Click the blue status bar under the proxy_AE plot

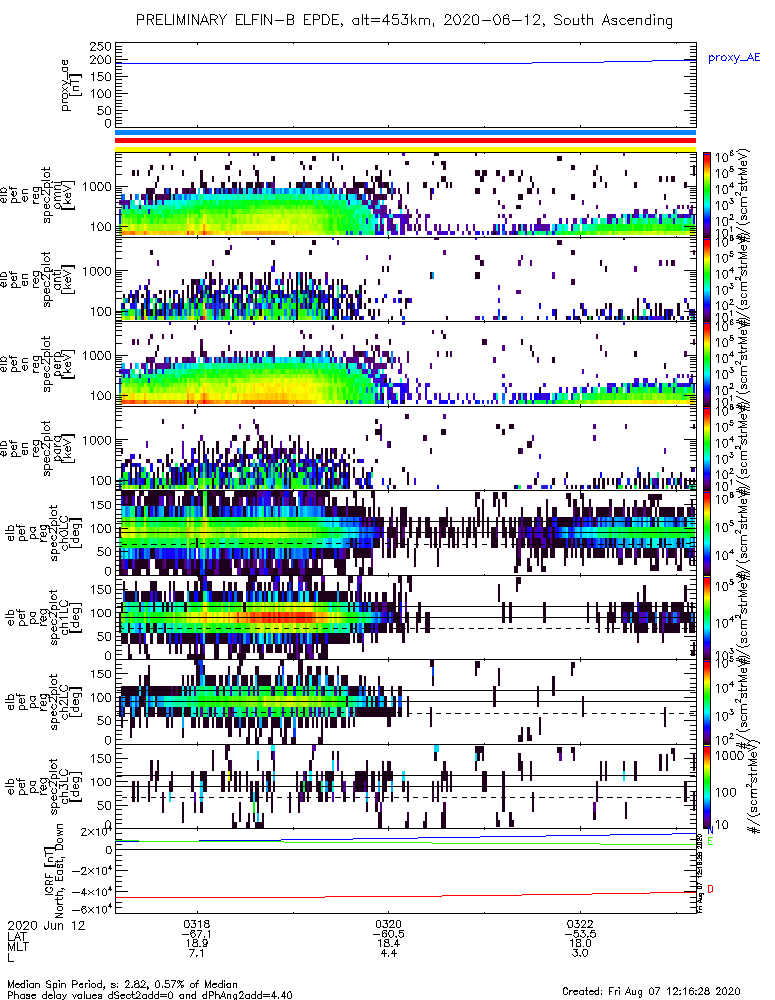[406, 133]
